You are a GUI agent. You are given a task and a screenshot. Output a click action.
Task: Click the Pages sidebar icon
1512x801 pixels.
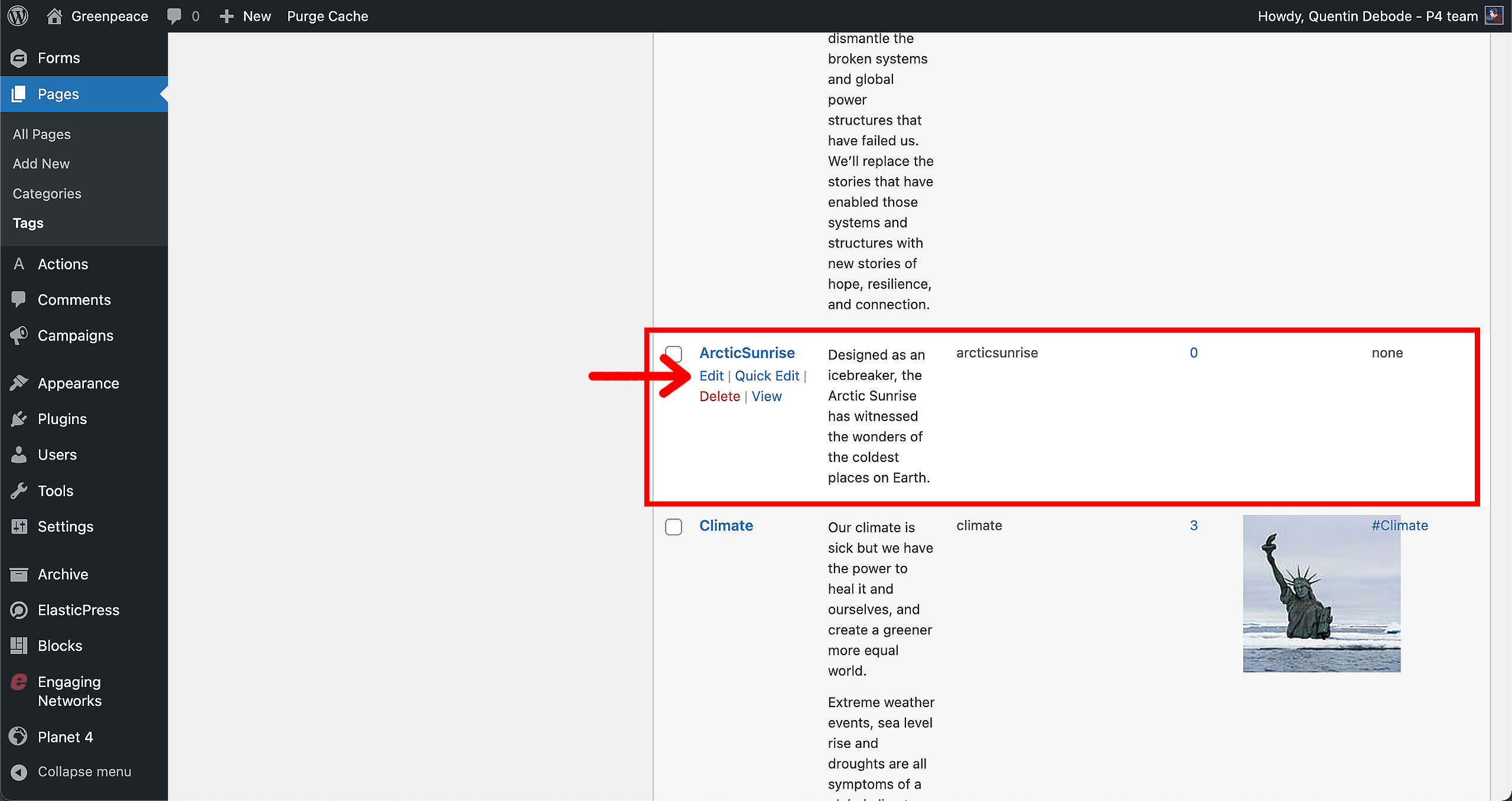click(19, 94)
